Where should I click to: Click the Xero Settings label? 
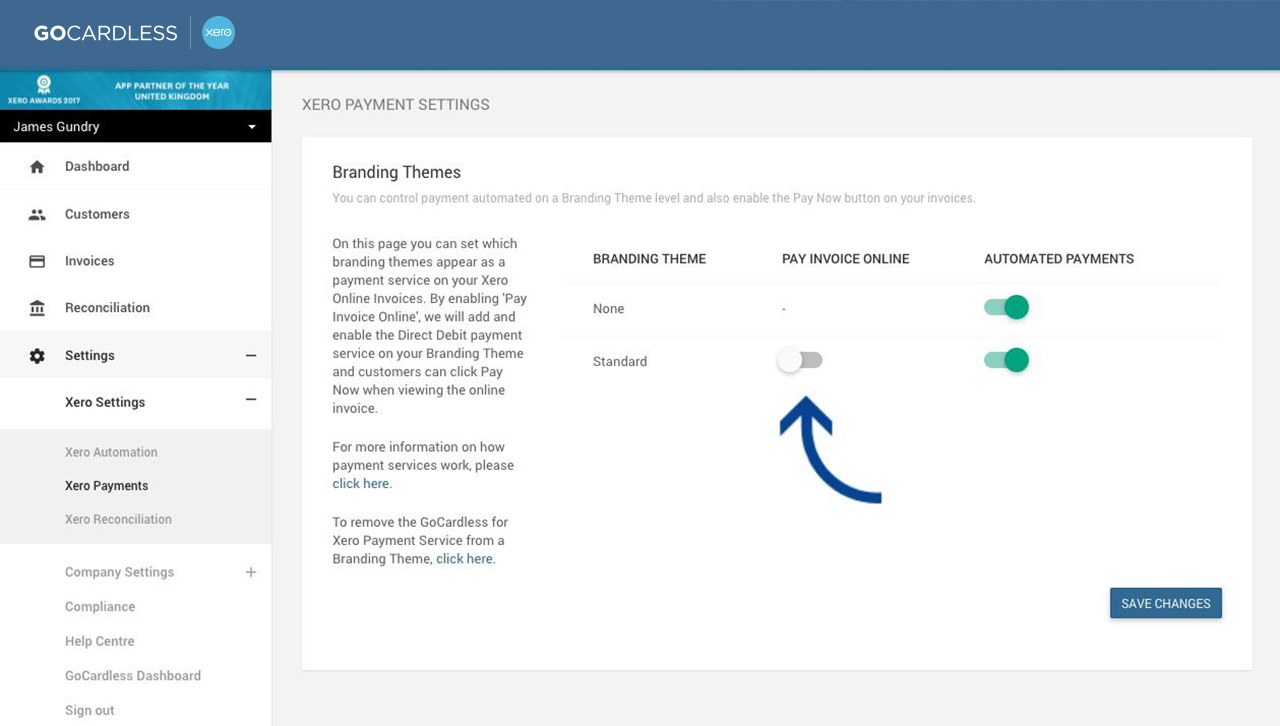coord(105,402)
